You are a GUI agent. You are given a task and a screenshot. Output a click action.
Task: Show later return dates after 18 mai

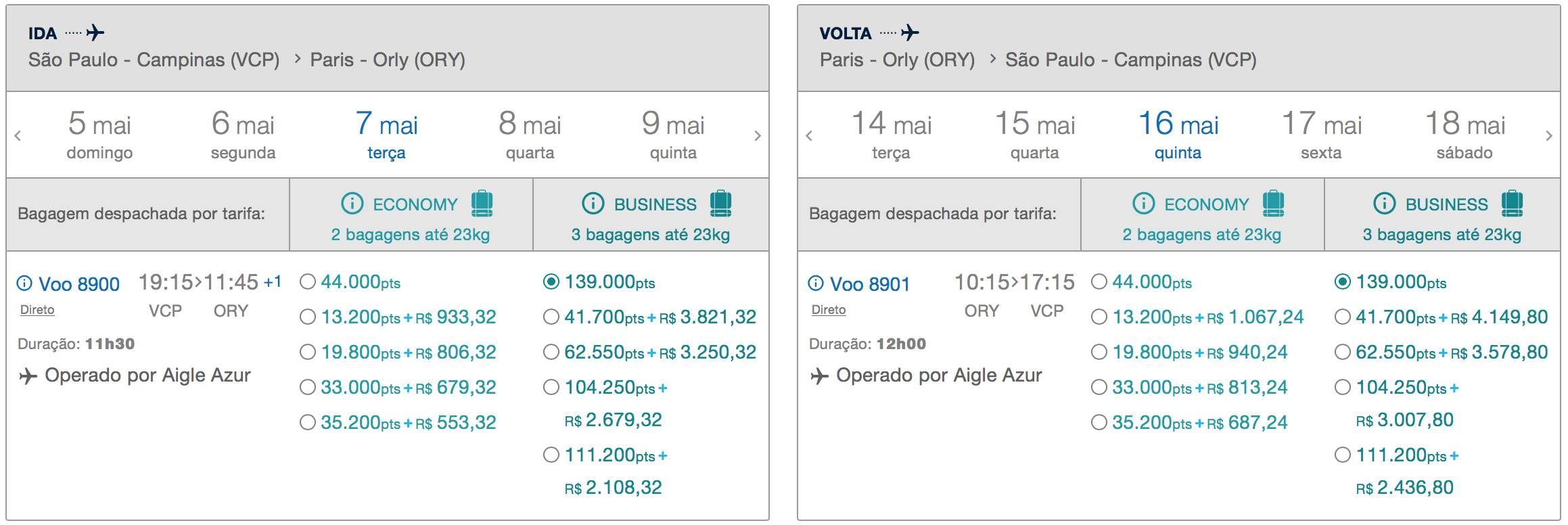tap(1549, 136)
